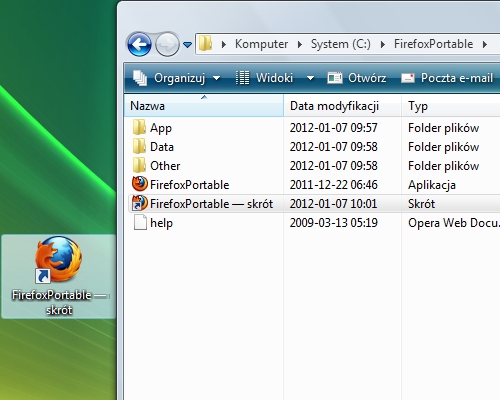This screenshot has height=400, width=500.
Task: Select the help file name
Action: point(161,223)
